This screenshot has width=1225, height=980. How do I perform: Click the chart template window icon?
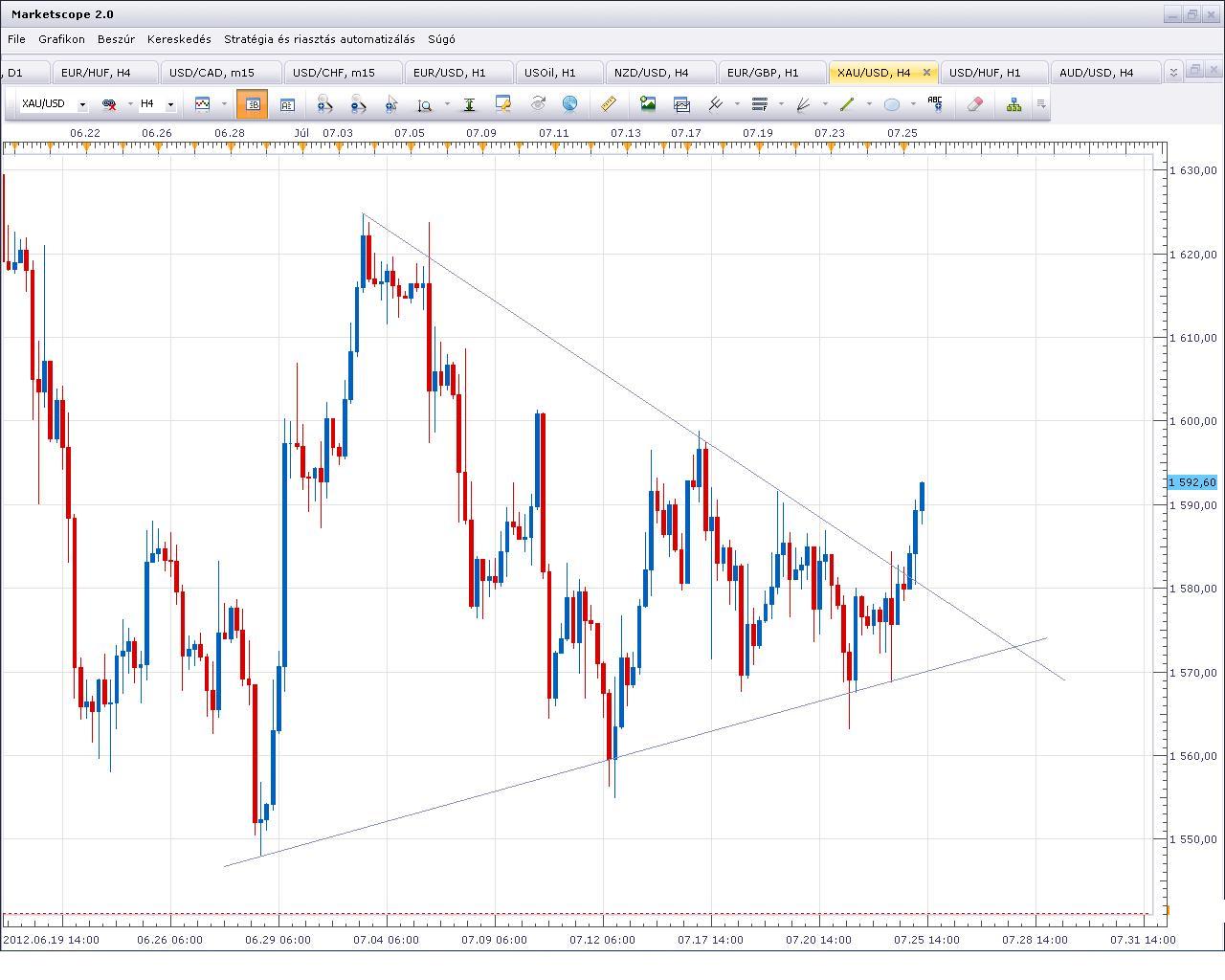coord(681,103)
